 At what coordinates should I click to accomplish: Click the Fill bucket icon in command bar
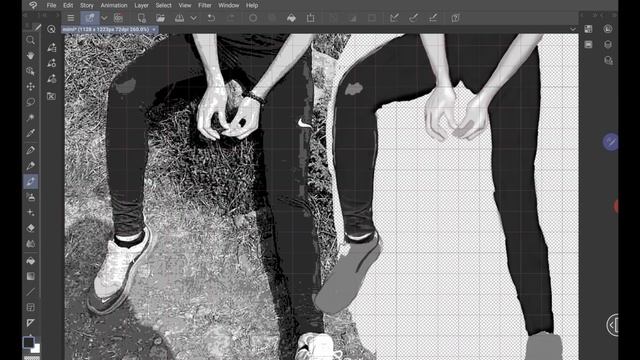click(291, 18)
